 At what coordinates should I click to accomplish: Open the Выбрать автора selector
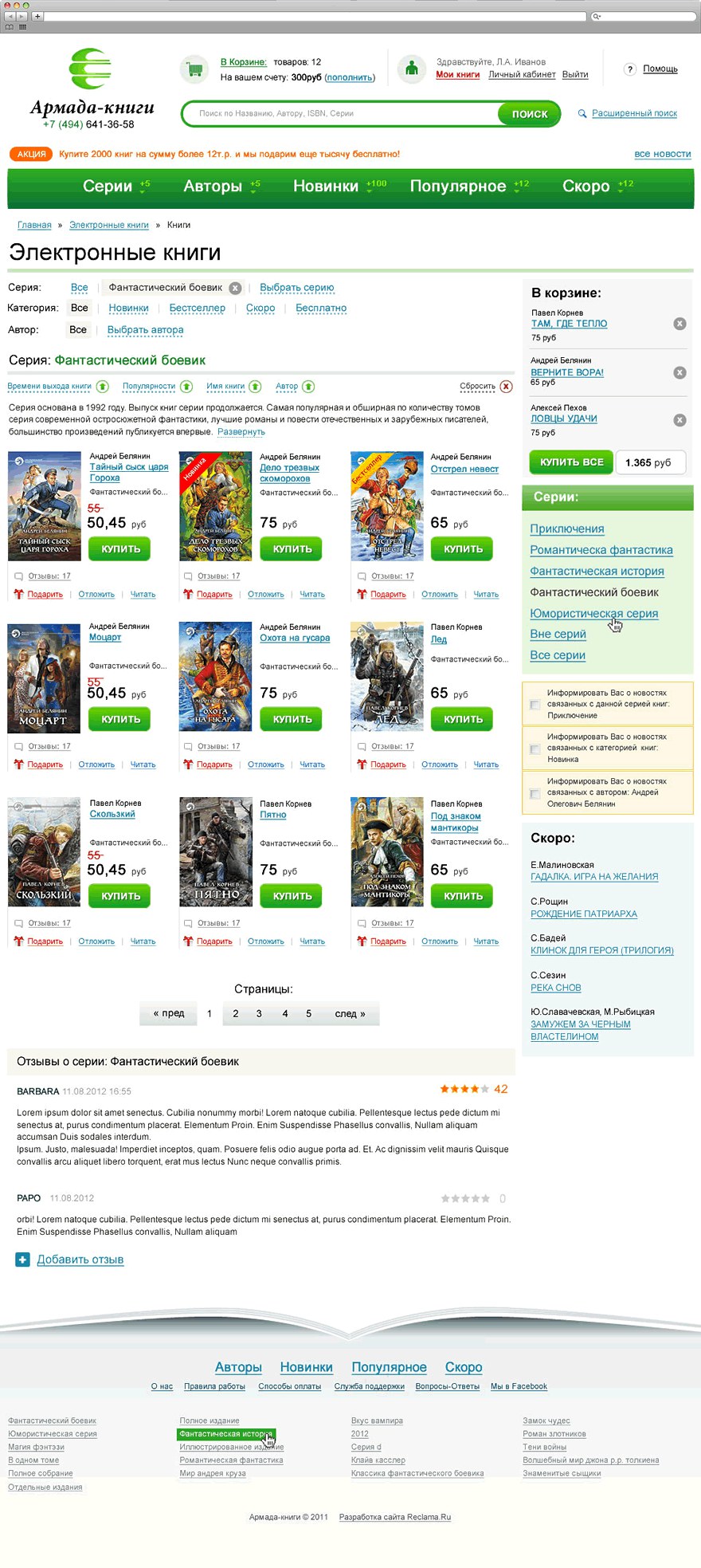pos(146,330)
